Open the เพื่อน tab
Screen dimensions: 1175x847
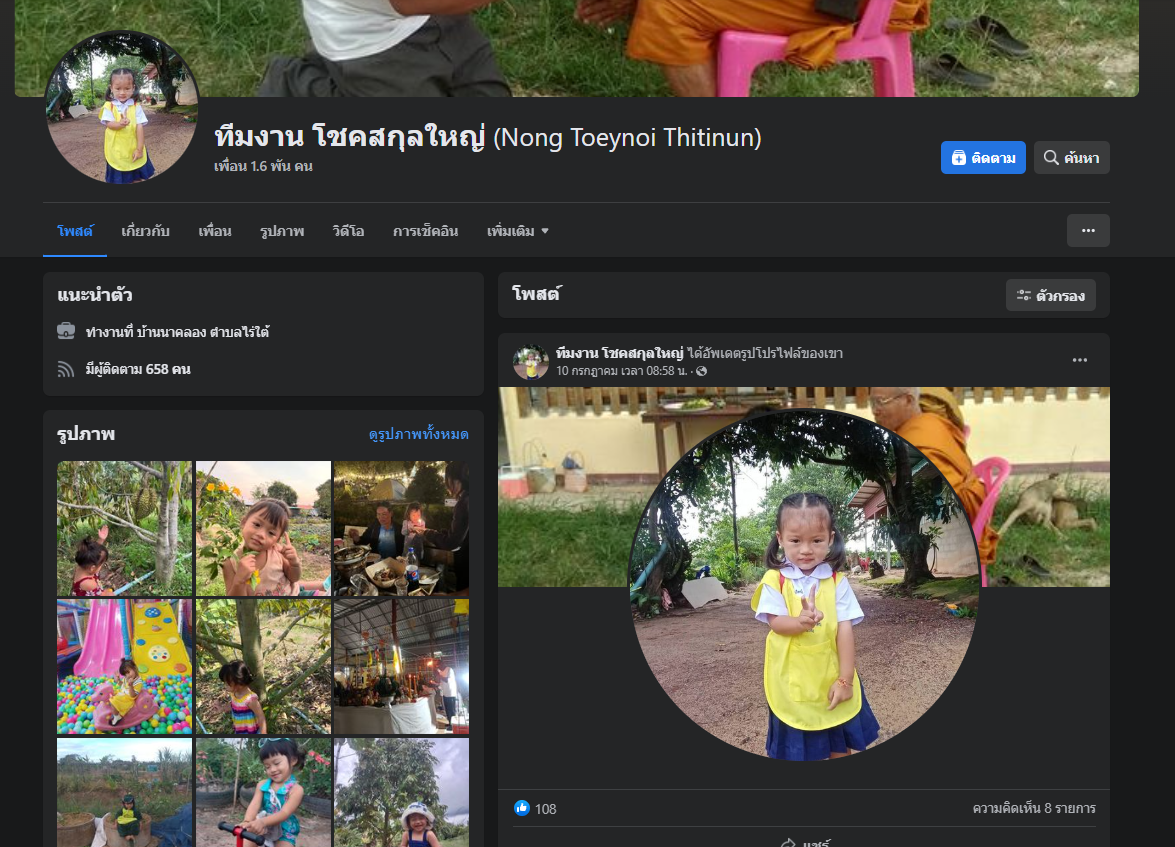214,231
